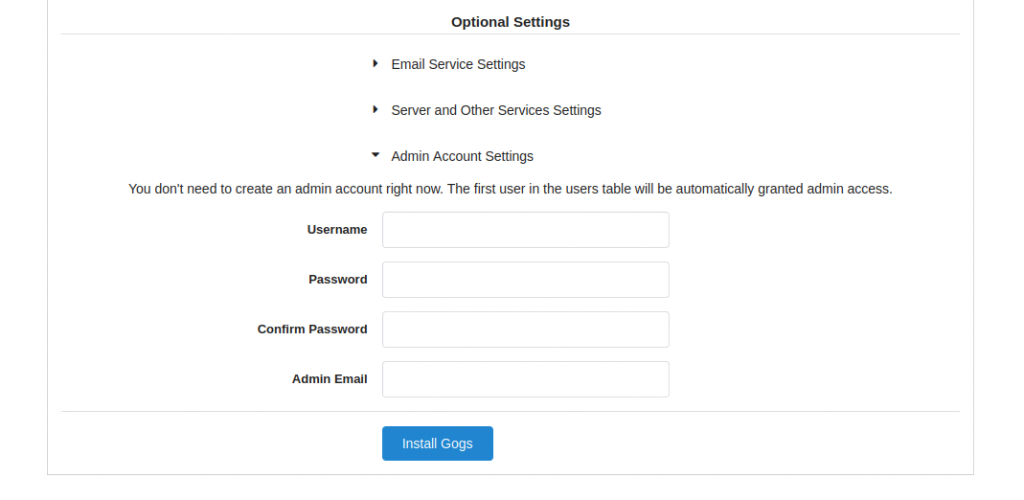1024x500 pixels.
Task: Expand the Server and Other Services Settings label
Action: (x=496, y=110)
